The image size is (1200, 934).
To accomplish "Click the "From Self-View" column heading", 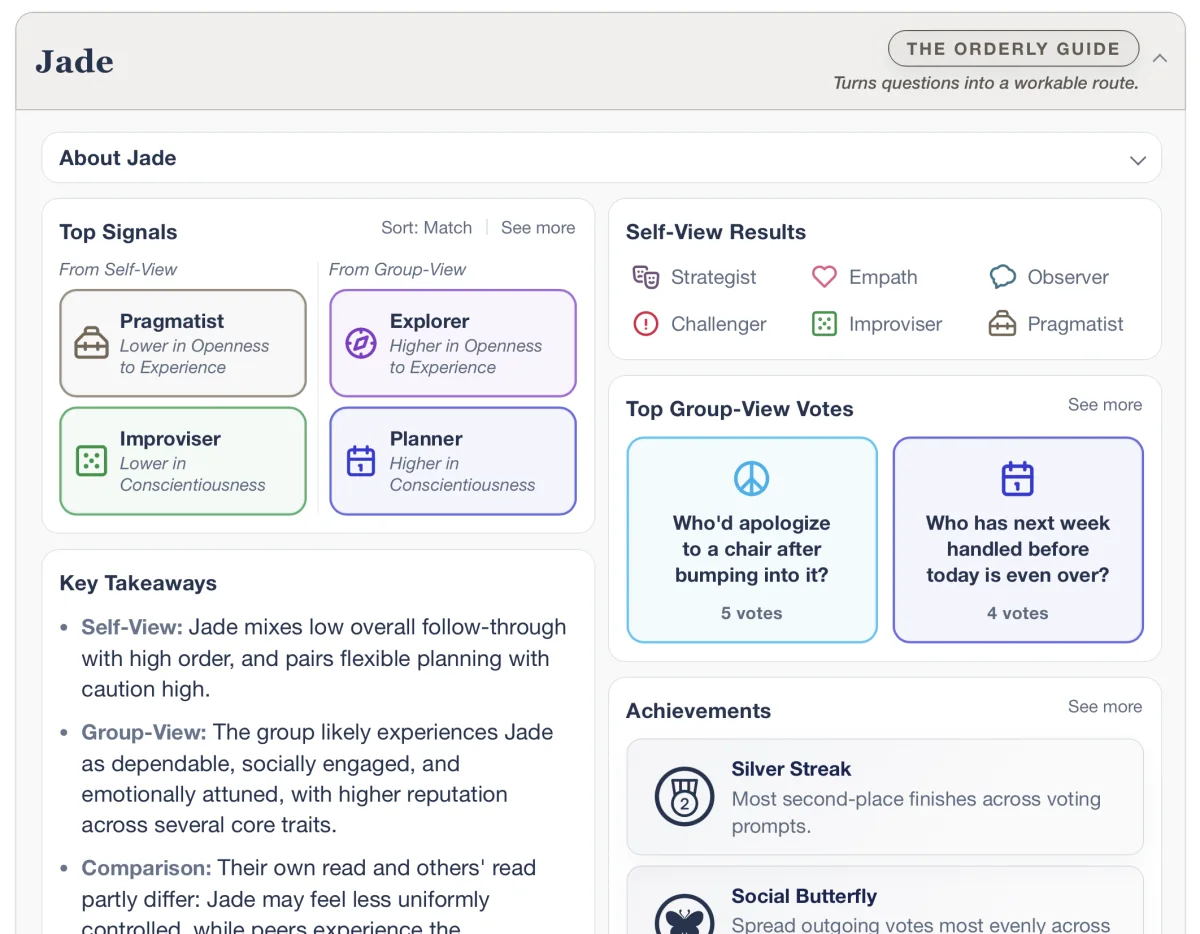I will pyautogui.click(x=118, y=269).
